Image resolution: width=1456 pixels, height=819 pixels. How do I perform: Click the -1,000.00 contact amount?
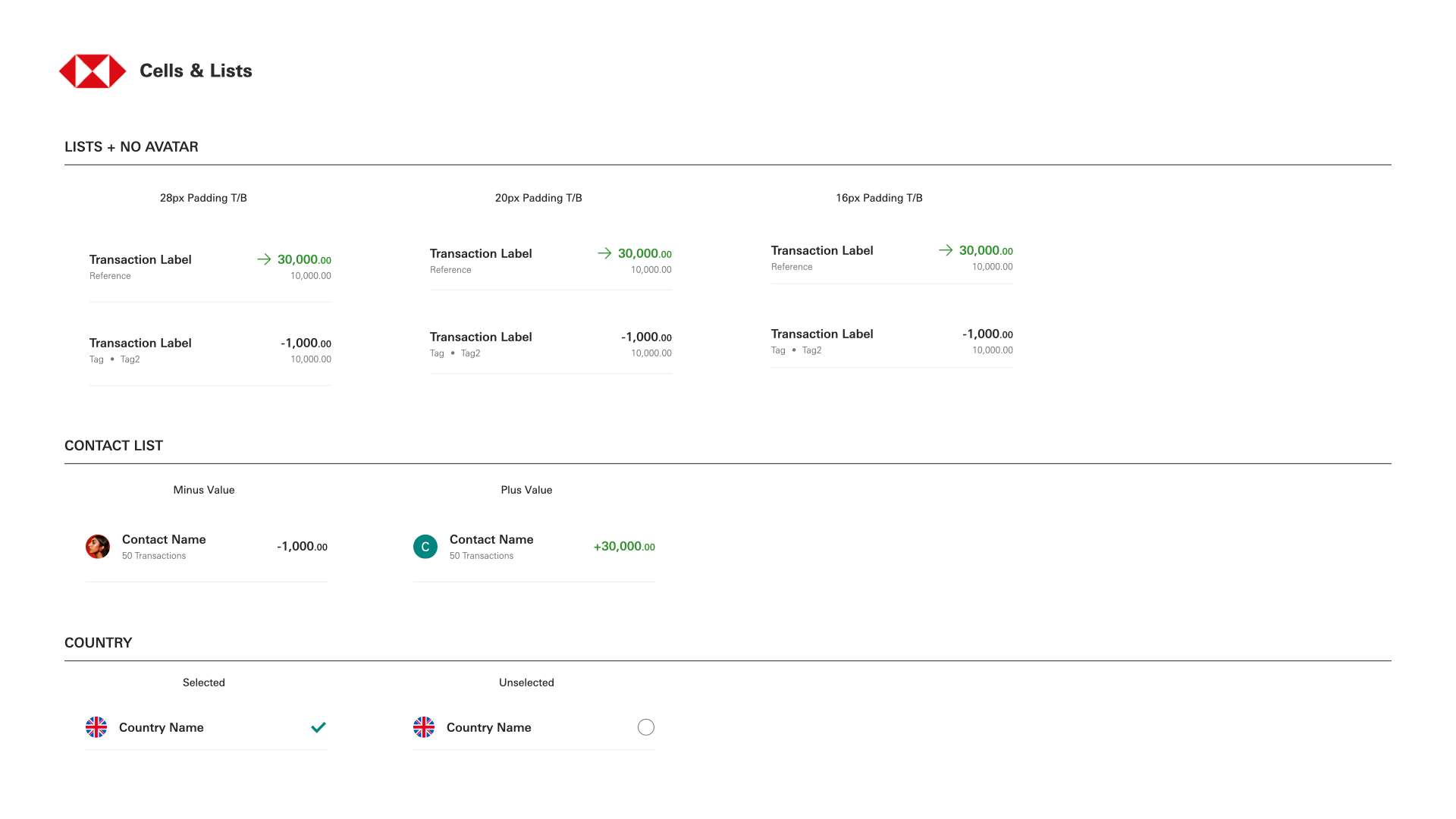[303, 546]
